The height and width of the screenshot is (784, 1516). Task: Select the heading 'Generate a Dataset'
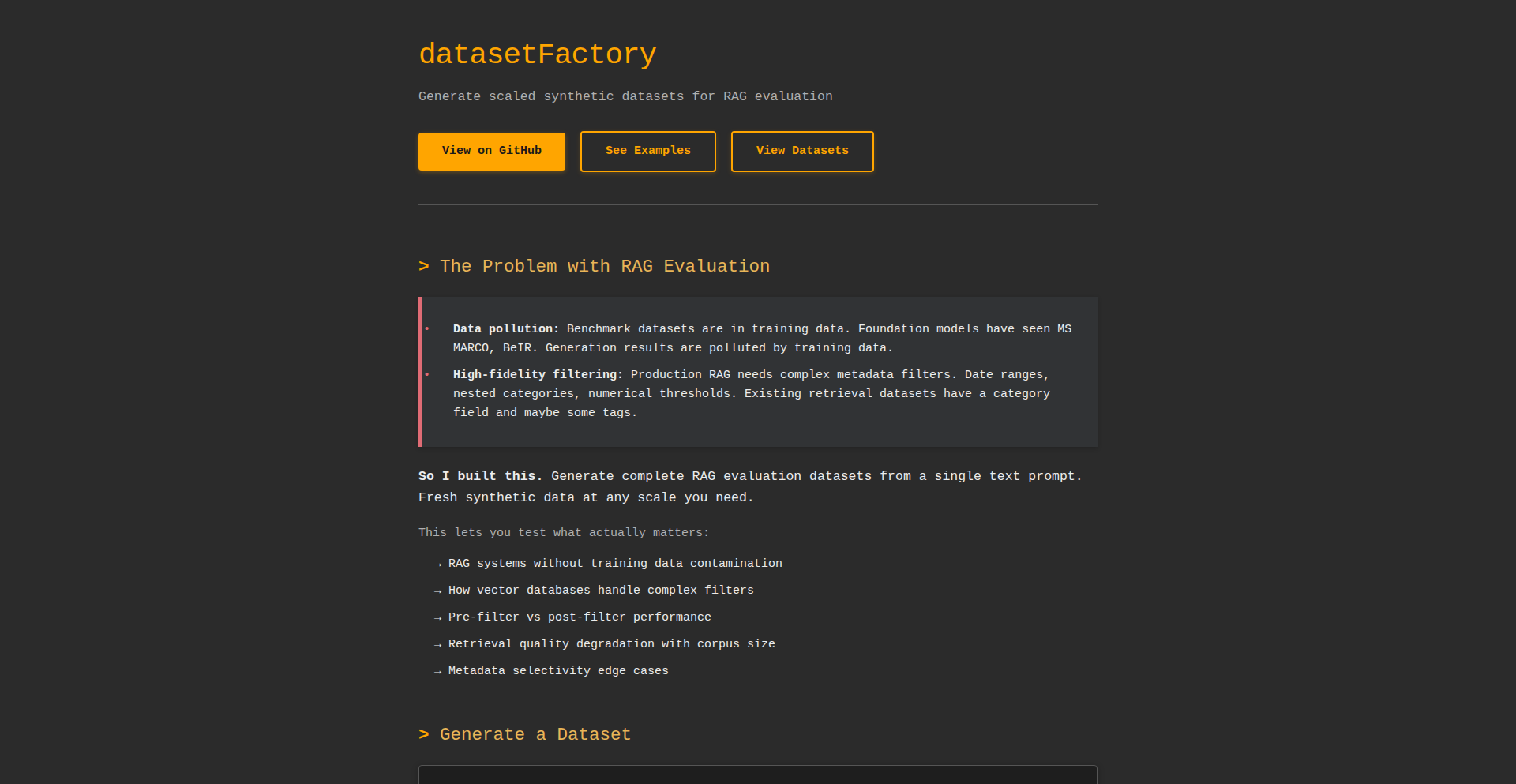(x=535, y=734)
